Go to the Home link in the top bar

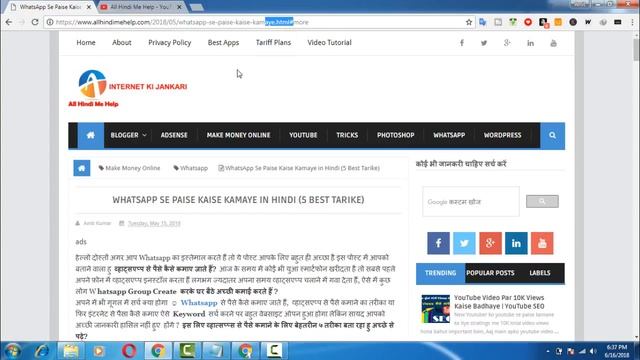tap(86, 42)
